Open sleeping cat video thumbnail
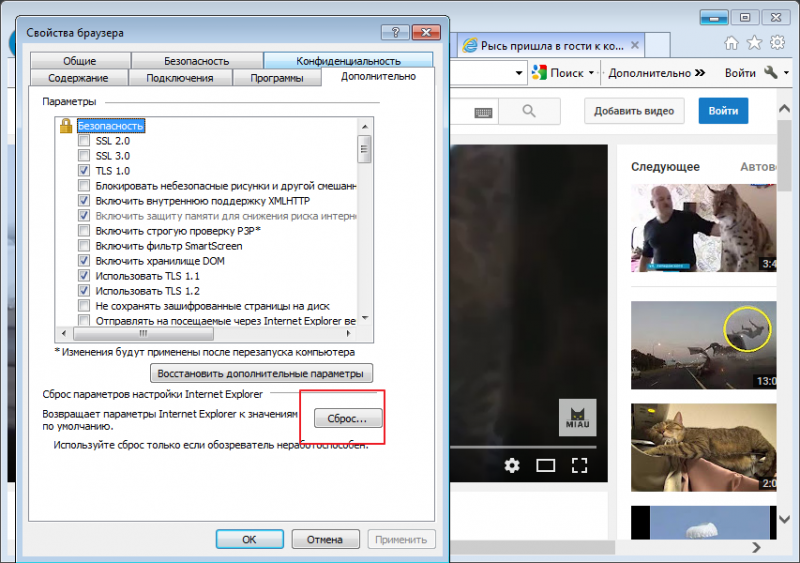This screenshot has width=800, height=563. [x=704, y=448]
